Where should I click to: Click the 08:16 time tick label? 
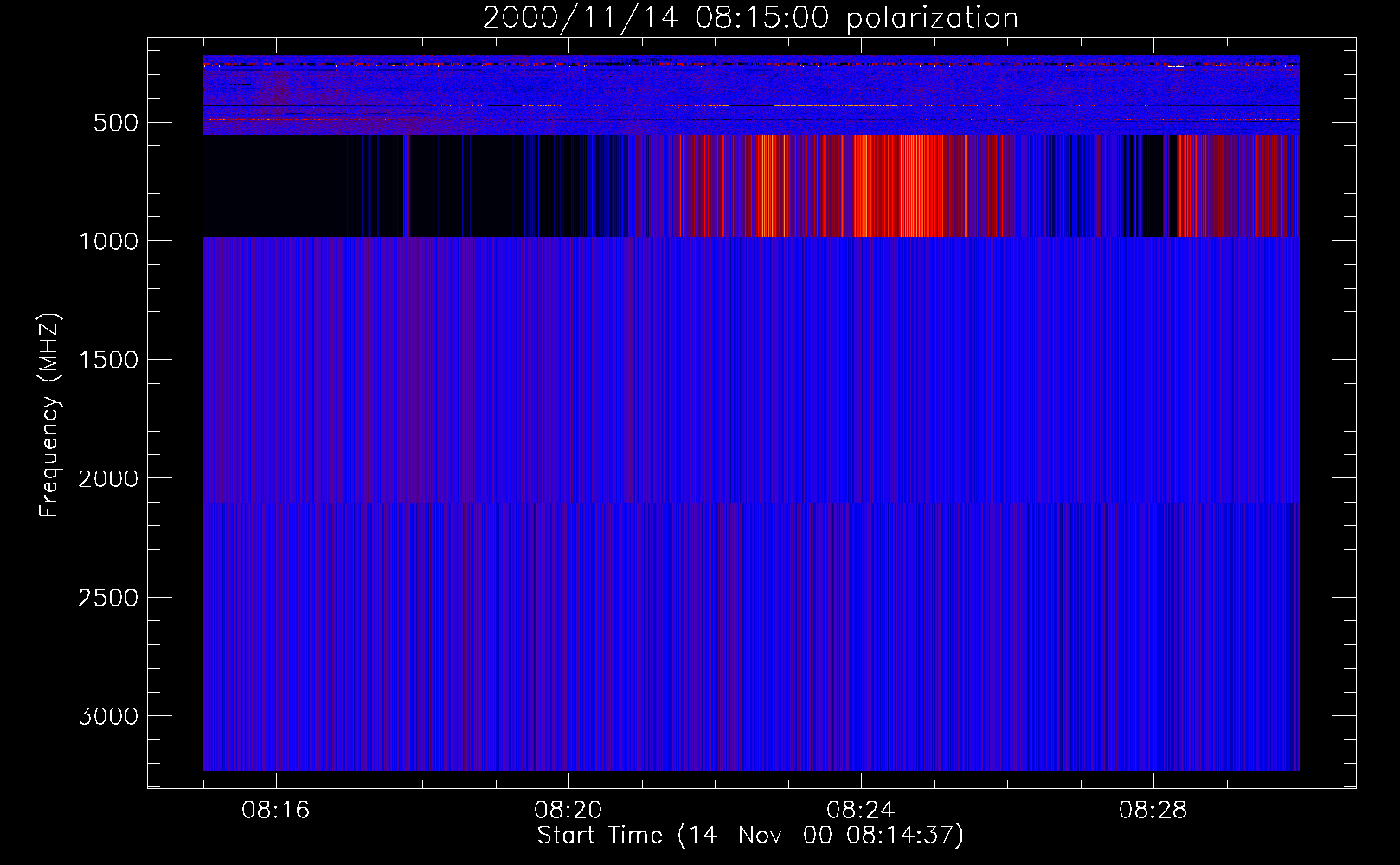point(276,811)
